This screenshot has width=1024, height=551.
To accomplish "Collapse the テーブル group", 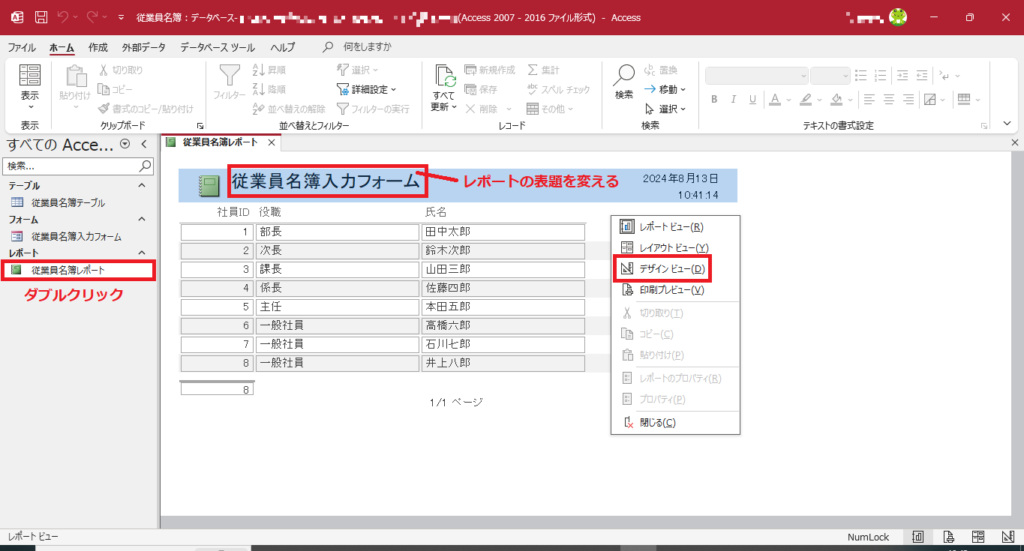I will click(142, 185).
